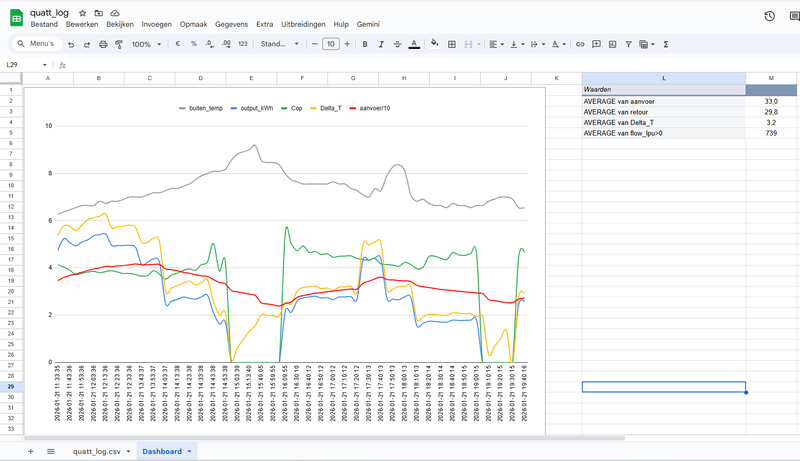Open the fill color paint bucket
Screen dimensions: 800x461
(x=434, y=44)
